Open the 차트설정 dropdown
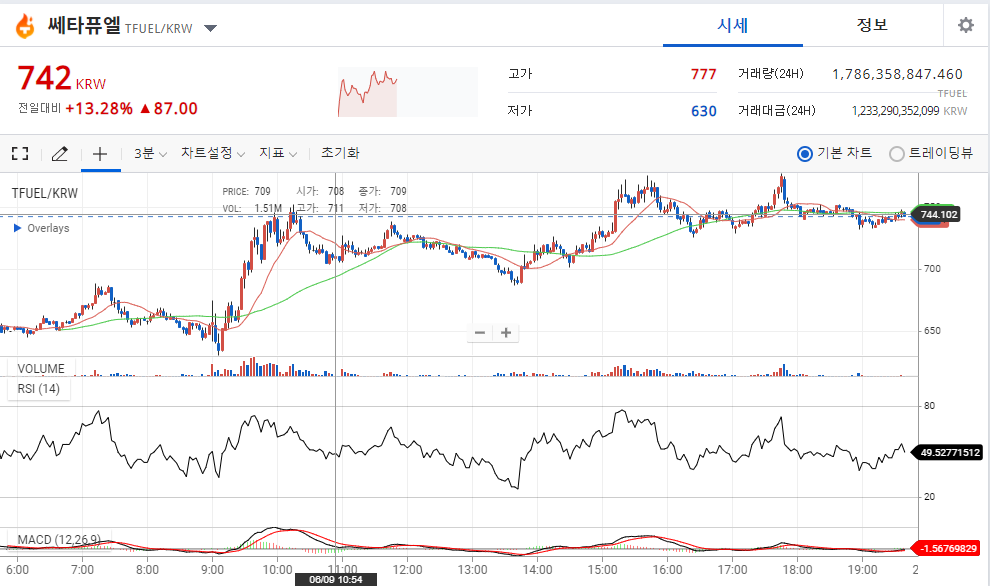The image size is (990, 586). [x=213, y=153]
